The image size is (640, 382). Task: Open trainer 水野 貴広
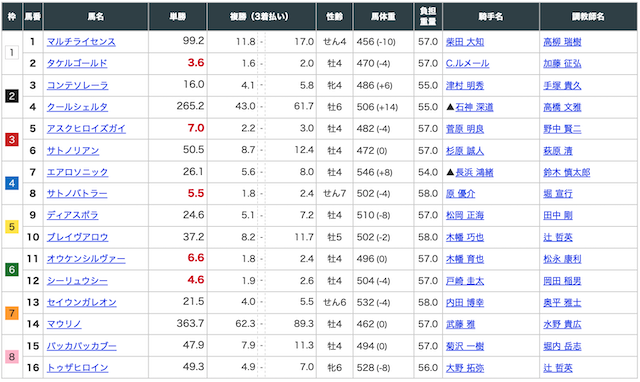pos(562,324)
